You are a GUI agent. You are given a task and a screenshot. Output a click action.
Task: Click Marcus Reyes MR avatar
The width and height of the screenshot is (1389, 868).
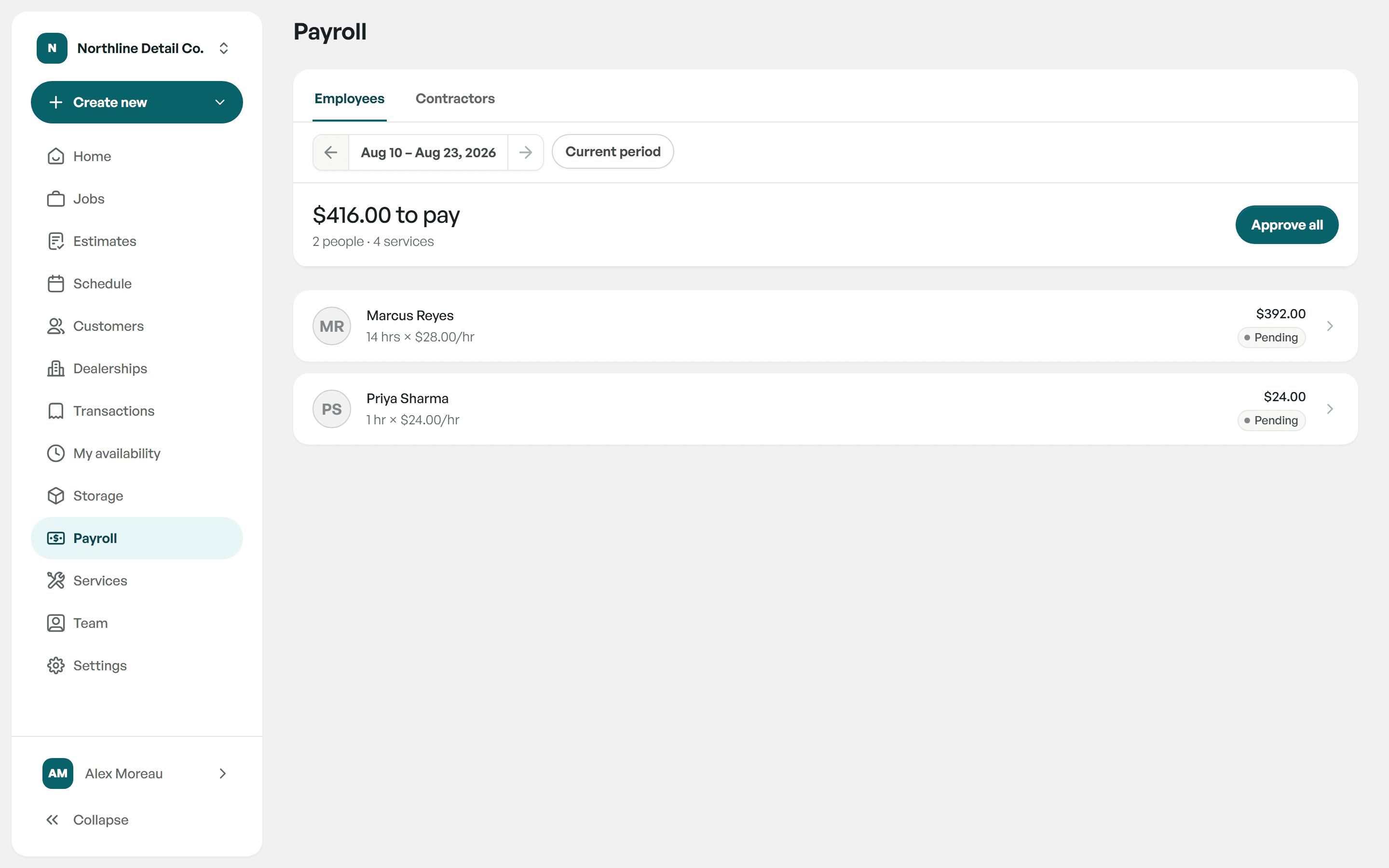click(332, 326)
